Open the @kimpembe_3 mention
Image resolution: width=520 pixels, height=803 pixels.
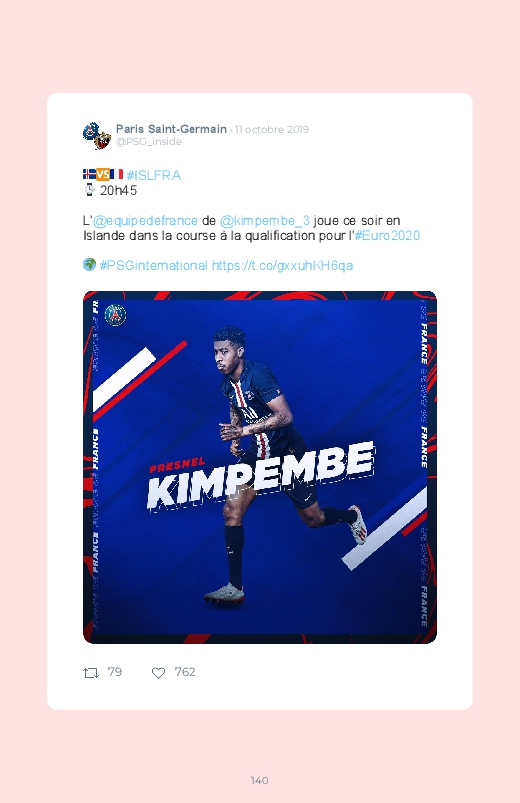[x=265, y=221]
